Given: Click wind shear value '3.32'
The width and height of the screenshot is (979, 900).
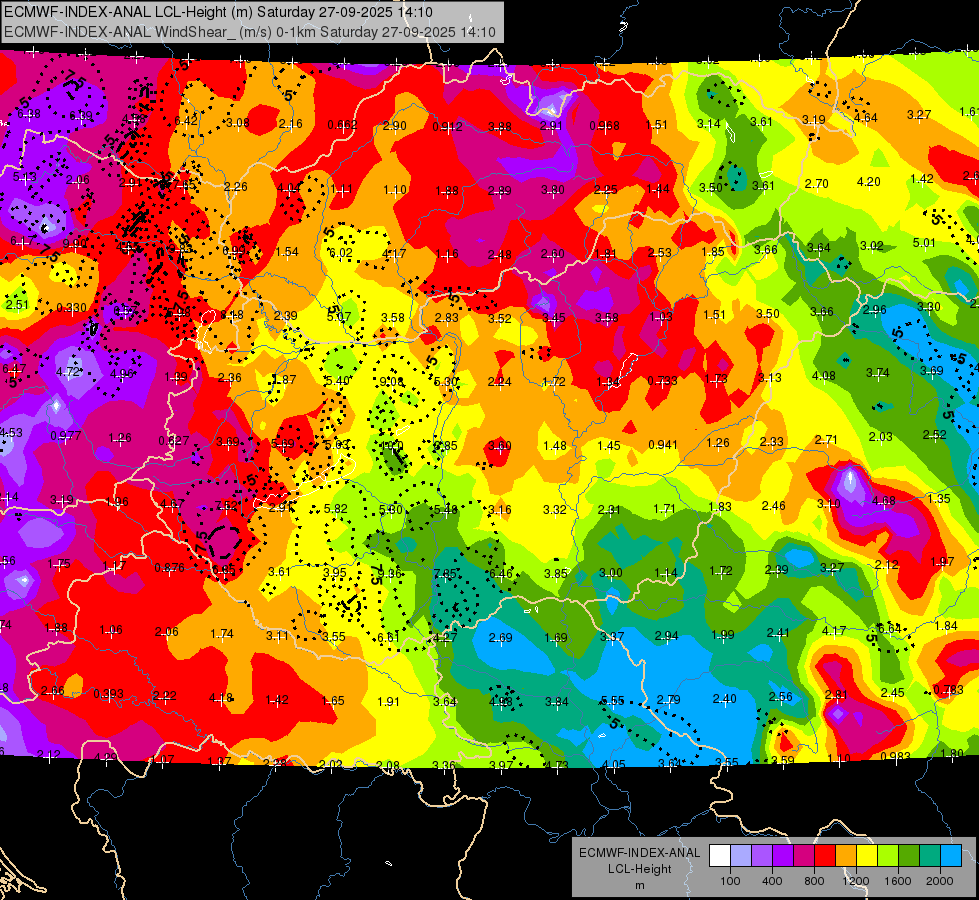Looking at the screenshot, I should click(554, 510).
